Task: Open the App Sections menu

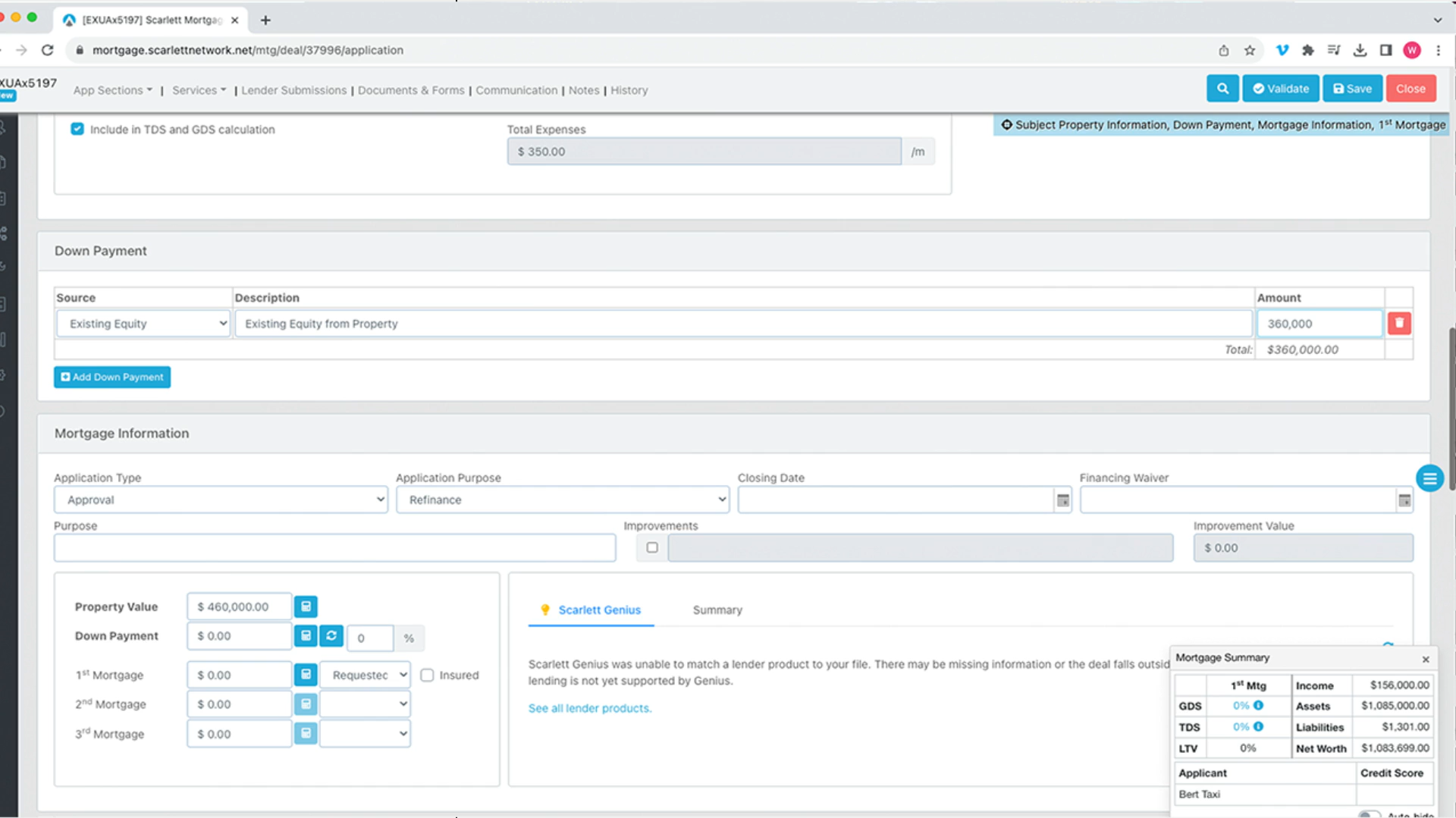Action: [x=112, y=90]
